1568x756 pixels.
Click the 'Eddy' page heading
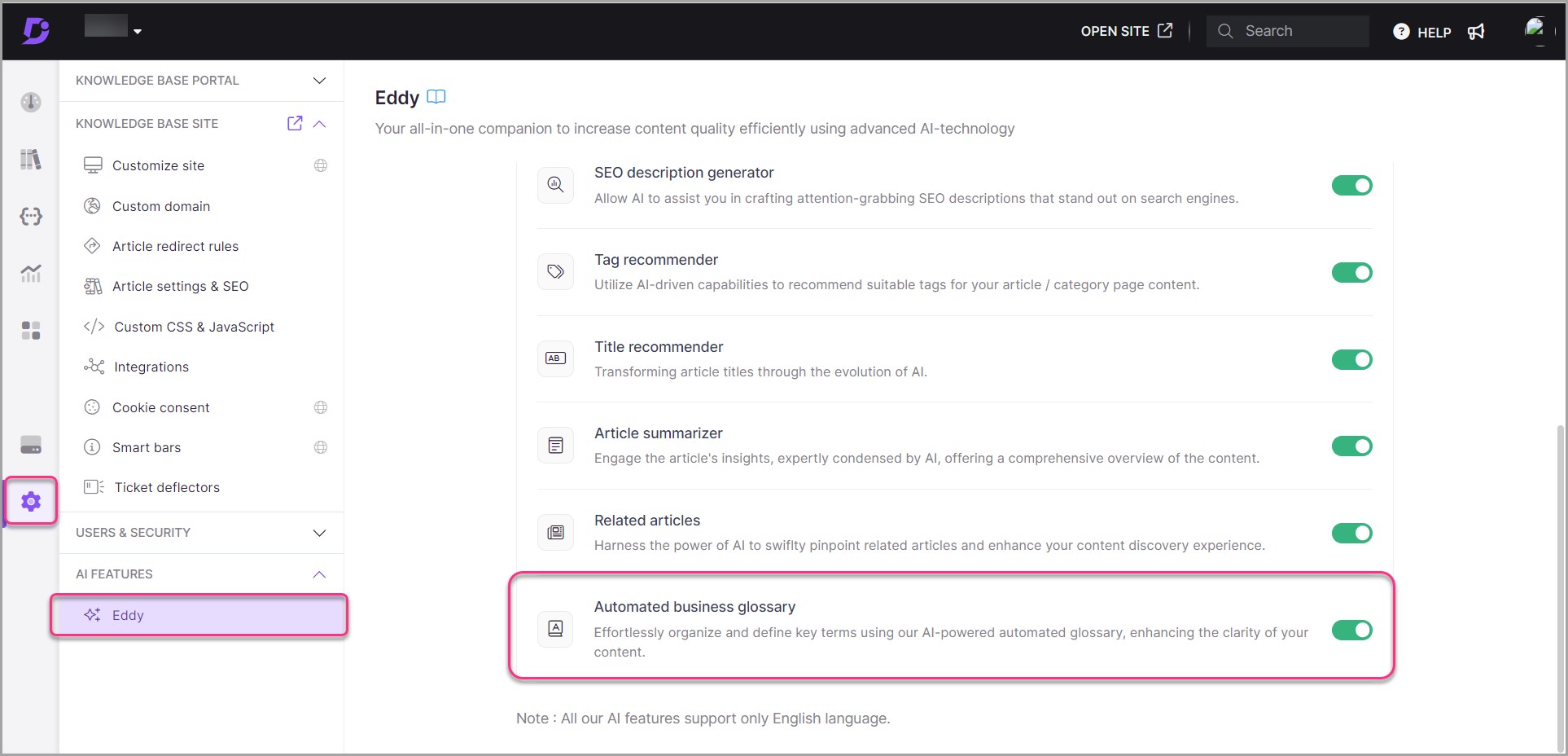(396, 98)
